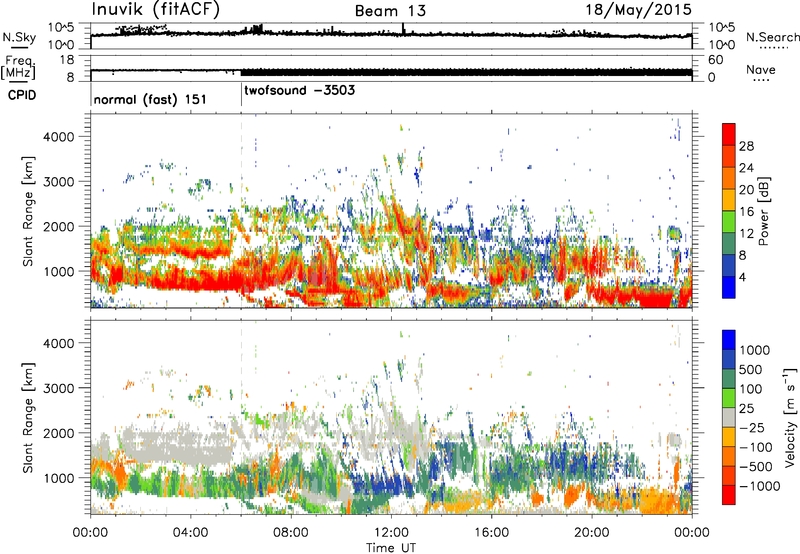Image resolution: width=800 pixels, height=554 pixels.
Task: Click the 'N.Search' legend label
Action: point(773,37)
